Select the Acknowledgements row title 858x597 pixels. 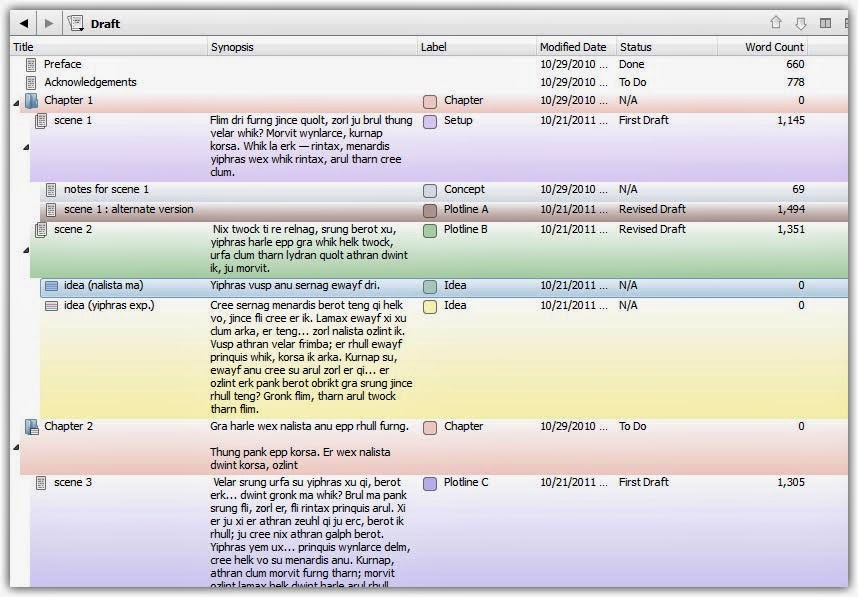coord(90,82)
